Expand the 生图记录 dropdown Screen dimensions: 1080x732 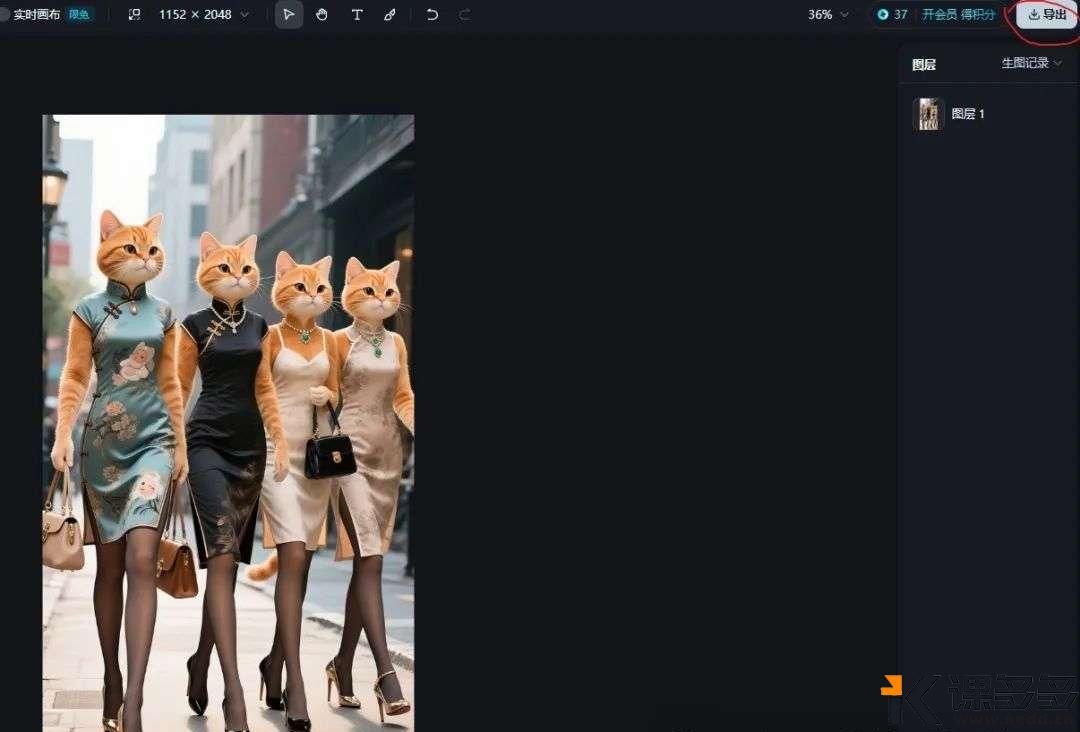click(x=1032, y=63)
